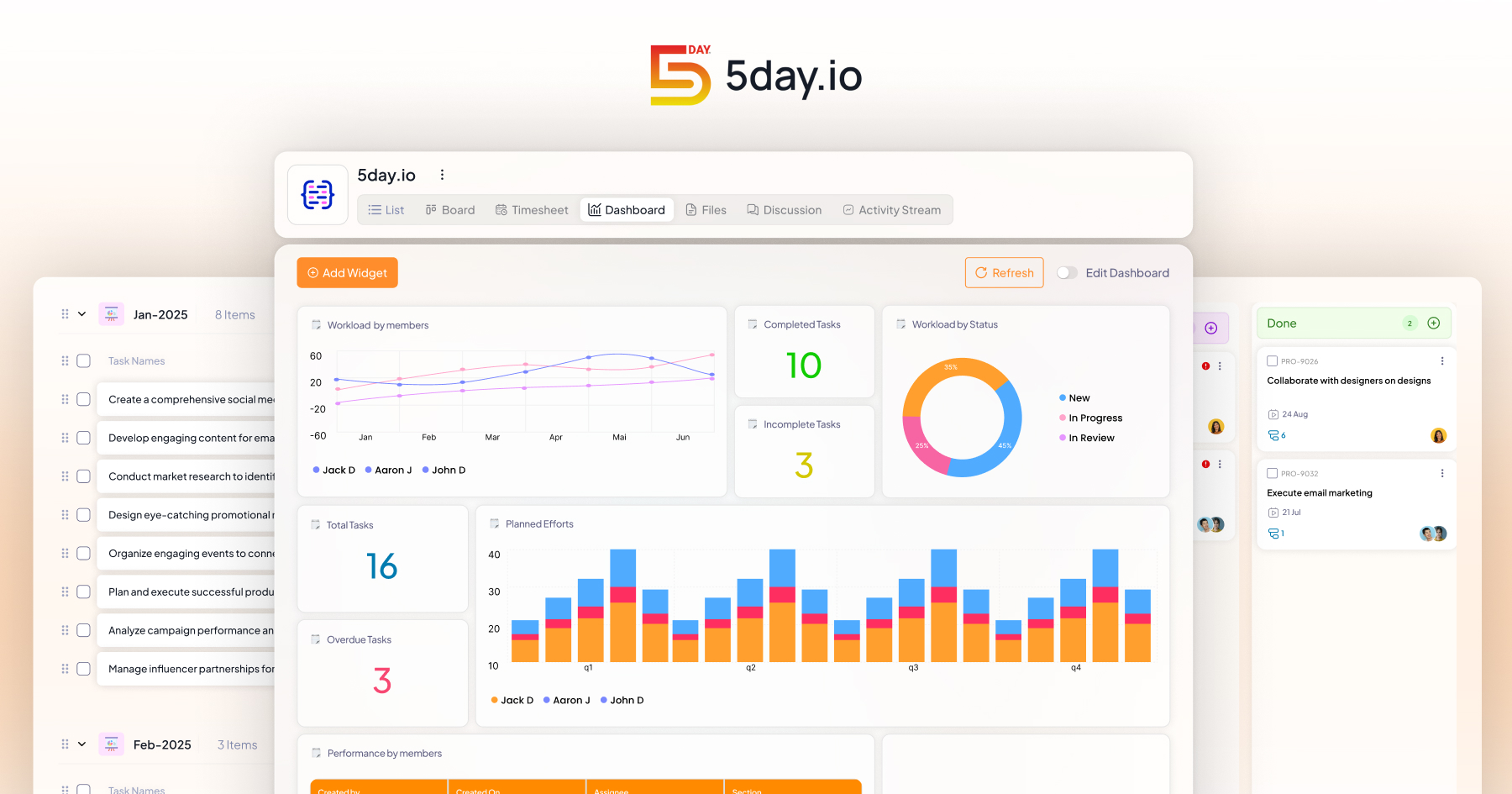
Task: Switch to the Board tab
Action: point(450,209)
